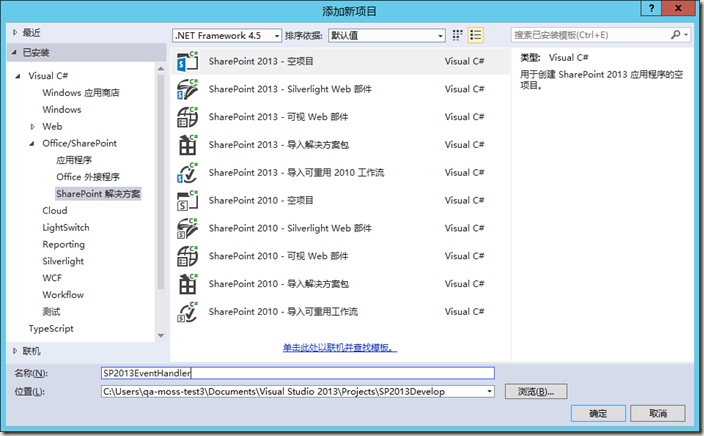Screen dimensions: 704x436
Task: Click the SharePoint 2010 导入可重用工作流 icon
Action: pos(188,312)
